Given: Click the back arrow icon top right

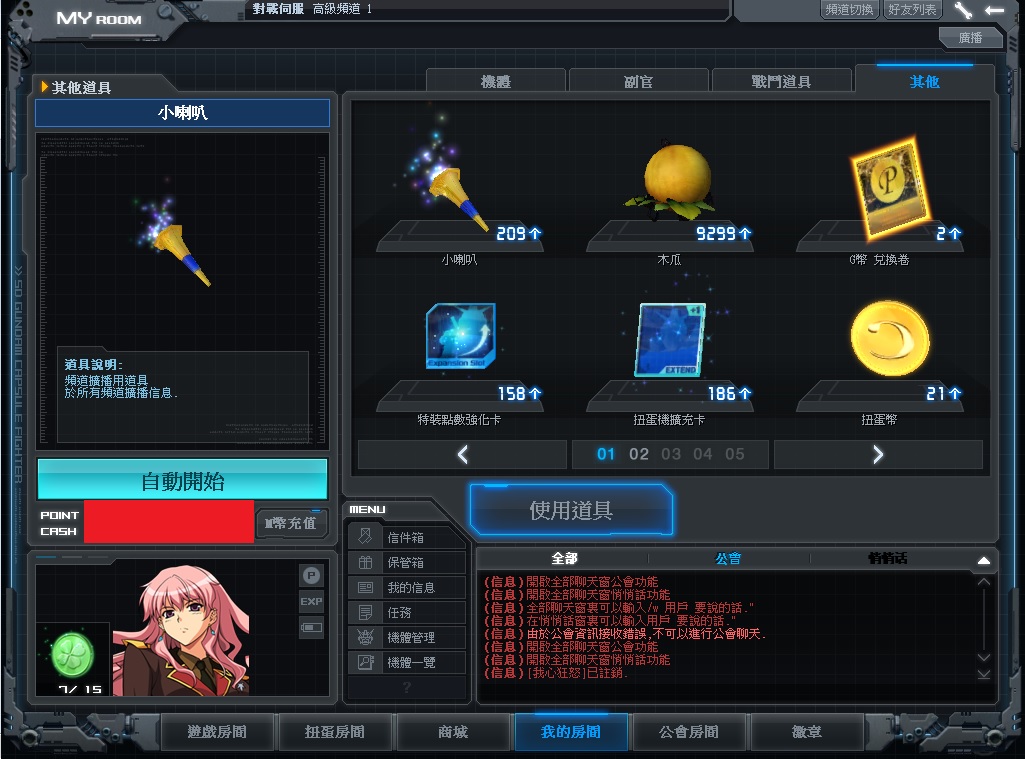Looking at the screenshot, I should [994, 10].
